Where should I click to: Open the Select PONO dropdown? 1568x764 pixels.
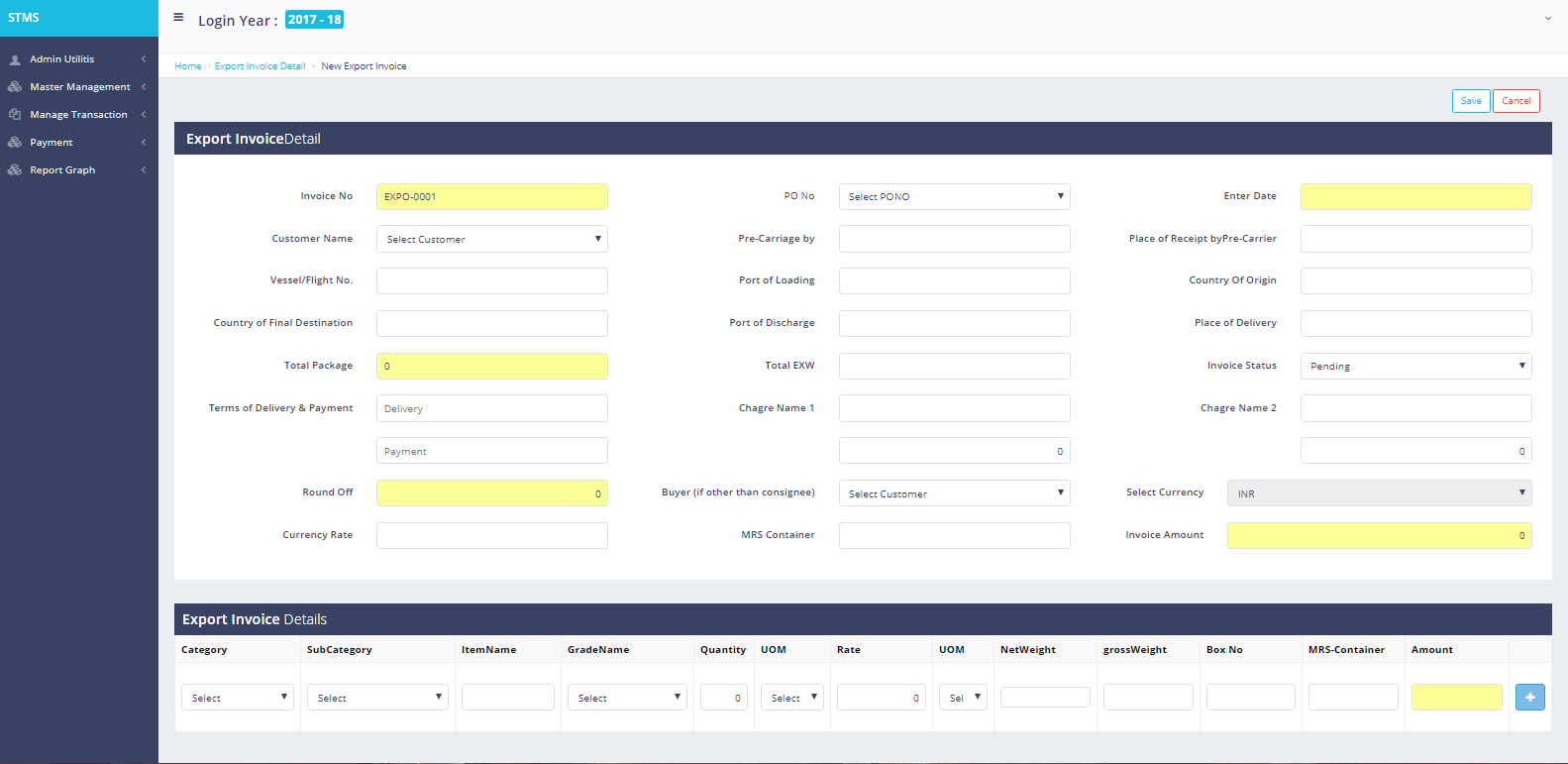tap(954, 196)
